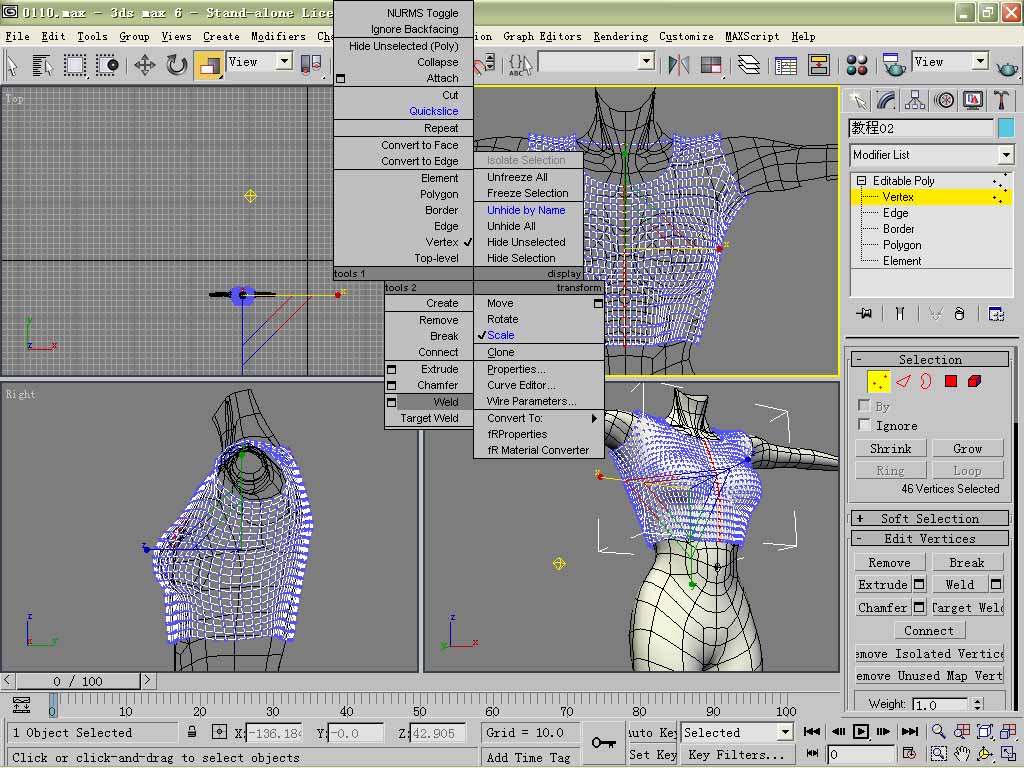Open the Named Selection Sets dropdown
Image resolution: width=1024 pixels, height=768 pixels.
646,62
